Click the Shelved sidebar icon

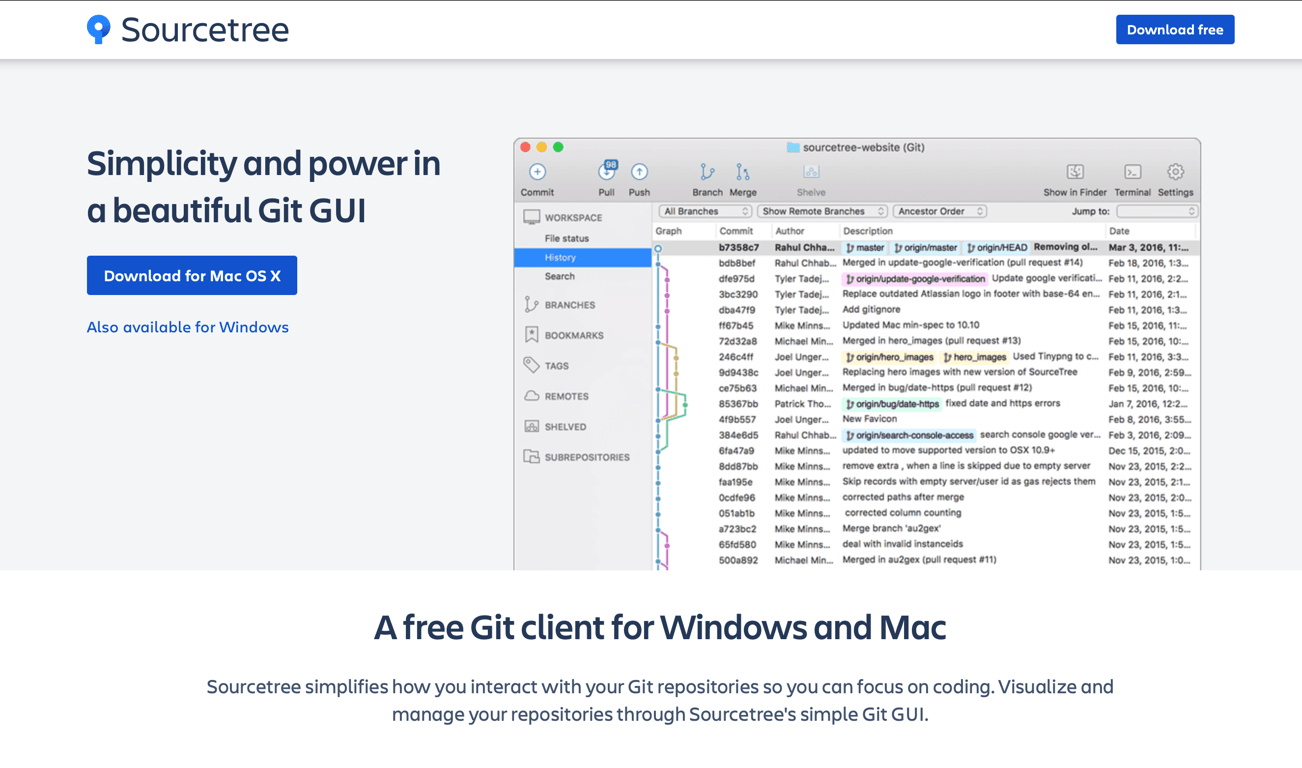(x=531, y=426)
